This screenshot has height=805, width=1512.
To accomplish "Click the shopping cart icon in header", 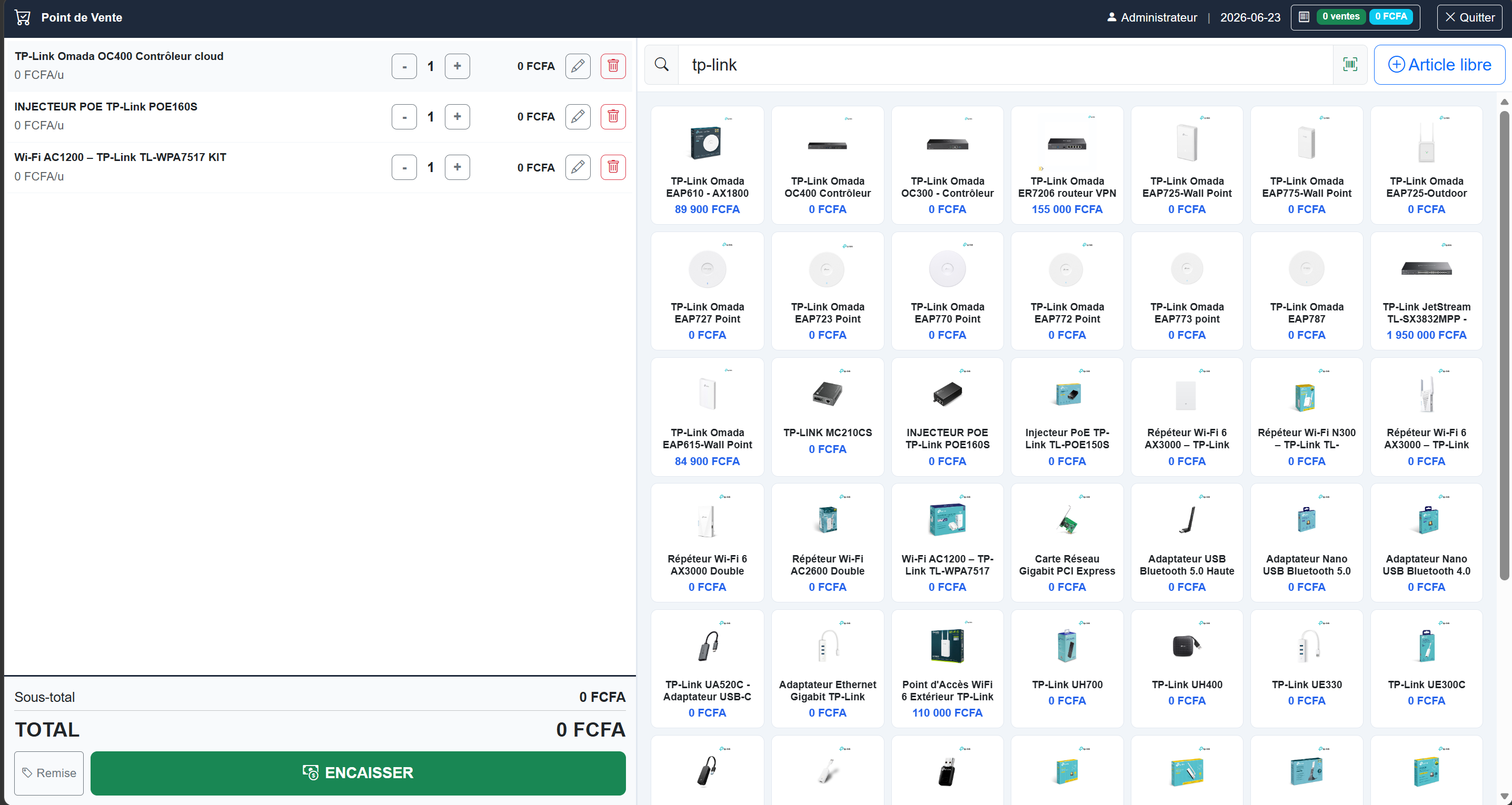I will point(23,17).
